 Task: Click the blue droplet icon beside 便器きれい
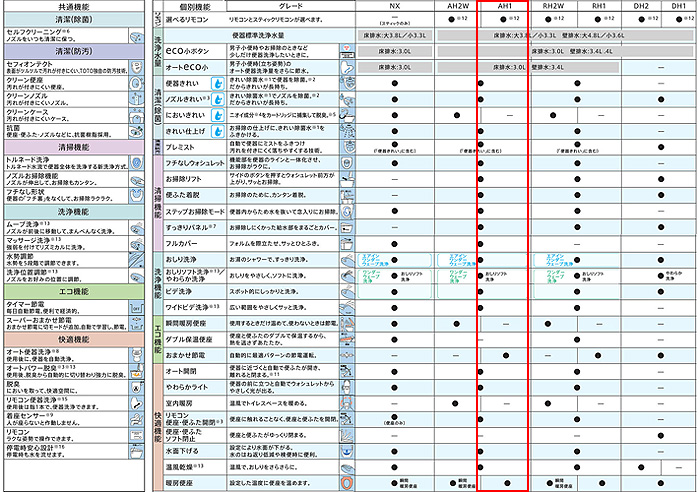(x=216, y=83)
